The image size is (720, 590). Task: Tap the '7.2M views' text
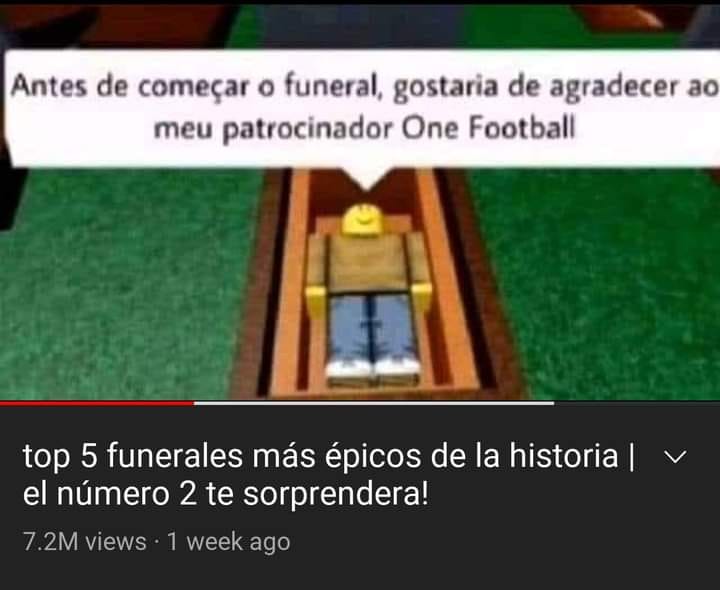click(x=84, y=542)
